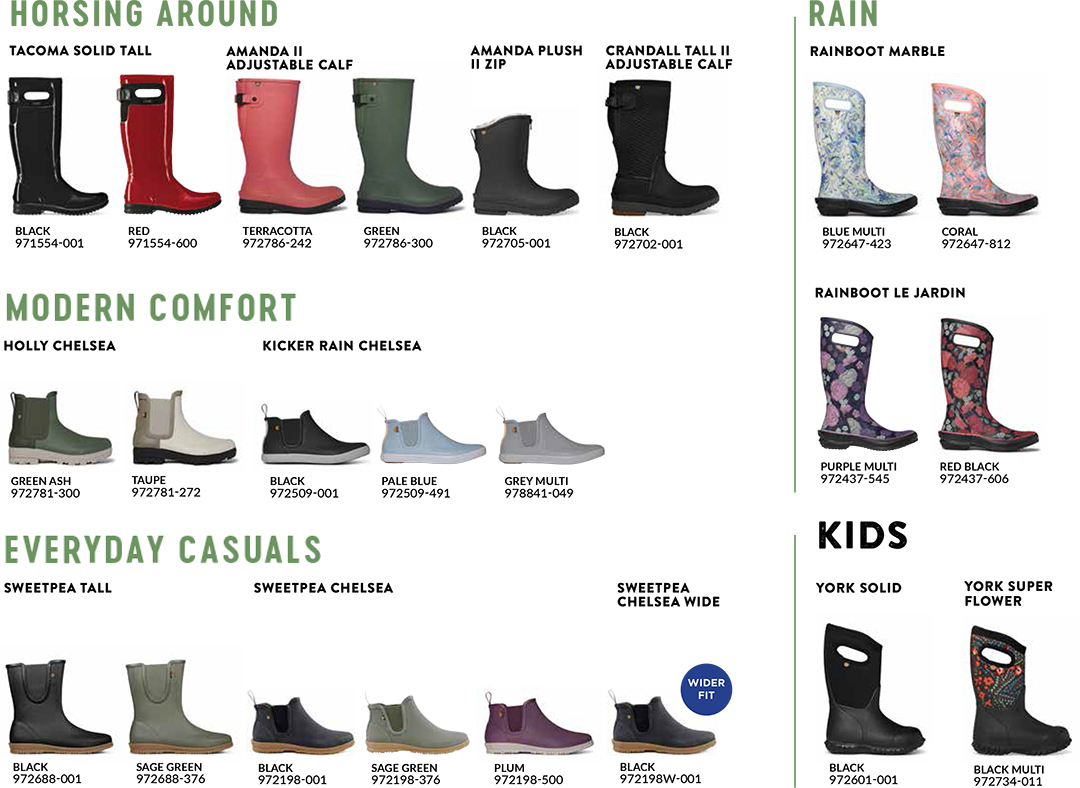This screenshot has height=788, width=1080.
Task: Select the Plum Sweetpea Chelsea boot
Action: pyautogui.click(x=538, y=725)
